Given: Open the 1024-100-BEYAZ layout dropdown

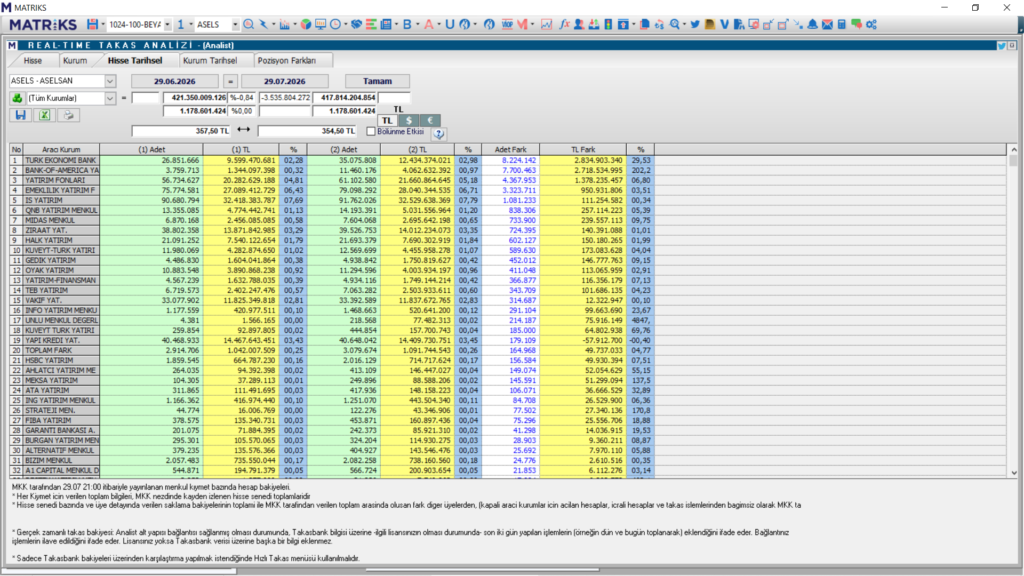Looking at the screenshot, I should point(167,25).
